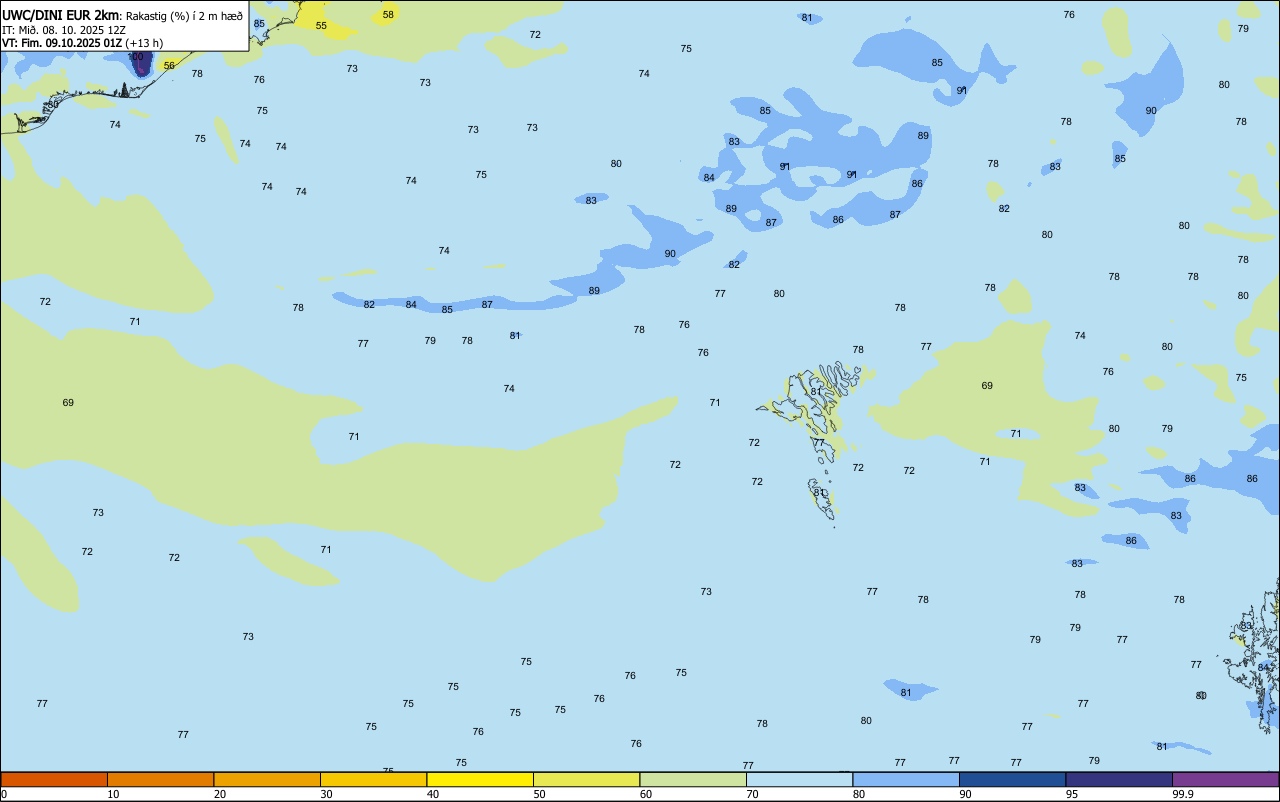Click the (+13 h) forecast offset text
The image size is (1280, 802).
pos(144,43)
